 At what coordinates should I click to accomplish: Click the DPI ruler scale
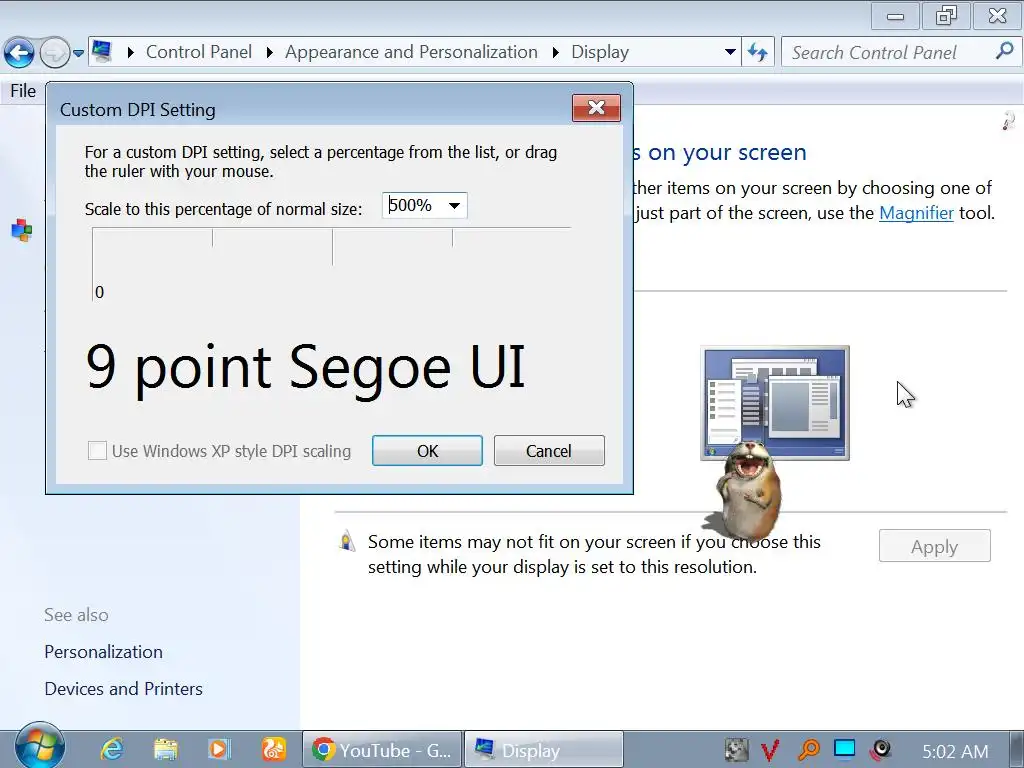(x=332, y=264)
